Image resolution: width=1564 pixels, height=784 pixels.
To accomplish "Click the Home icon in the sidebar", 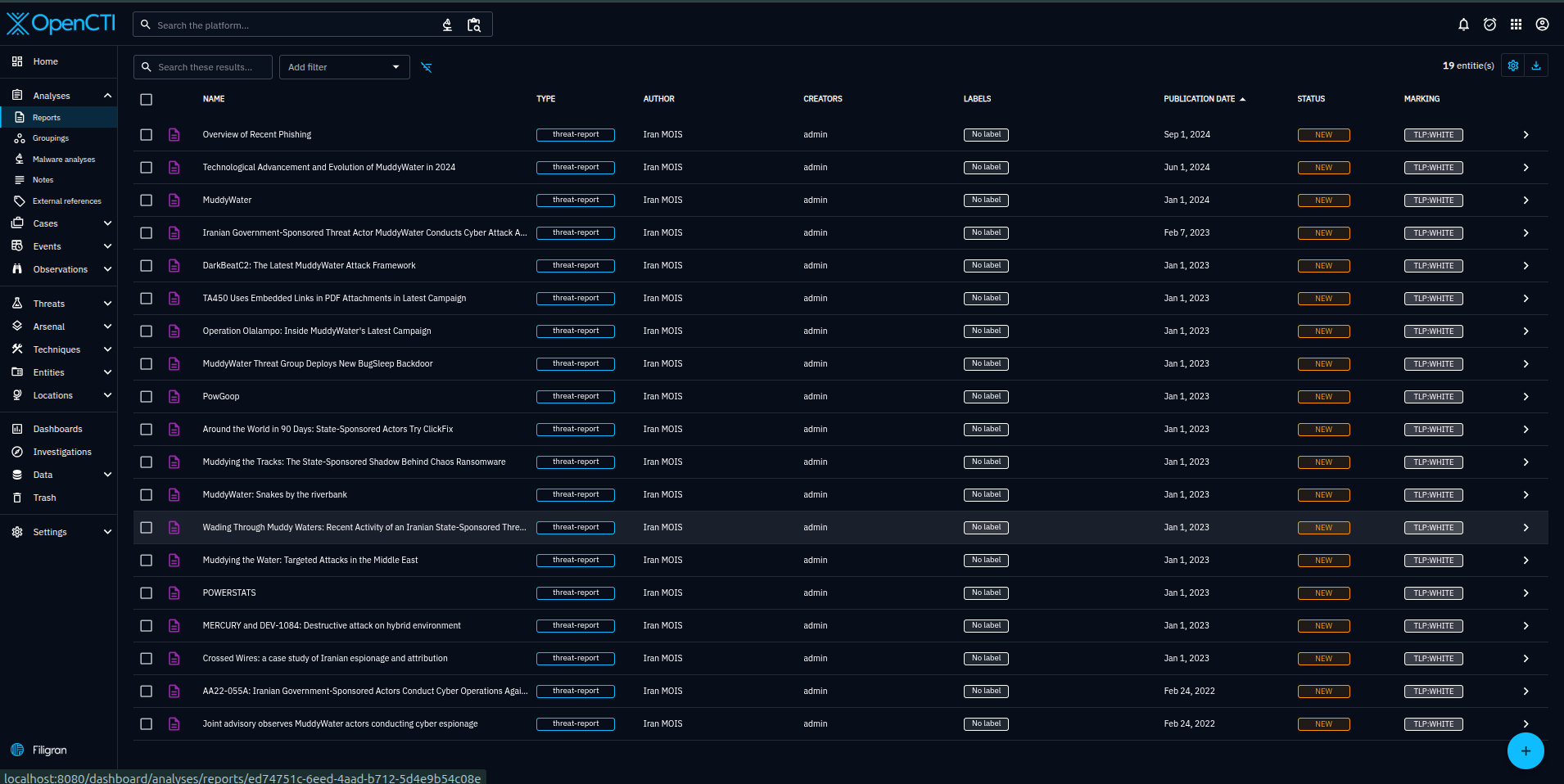I will [17, 61].
